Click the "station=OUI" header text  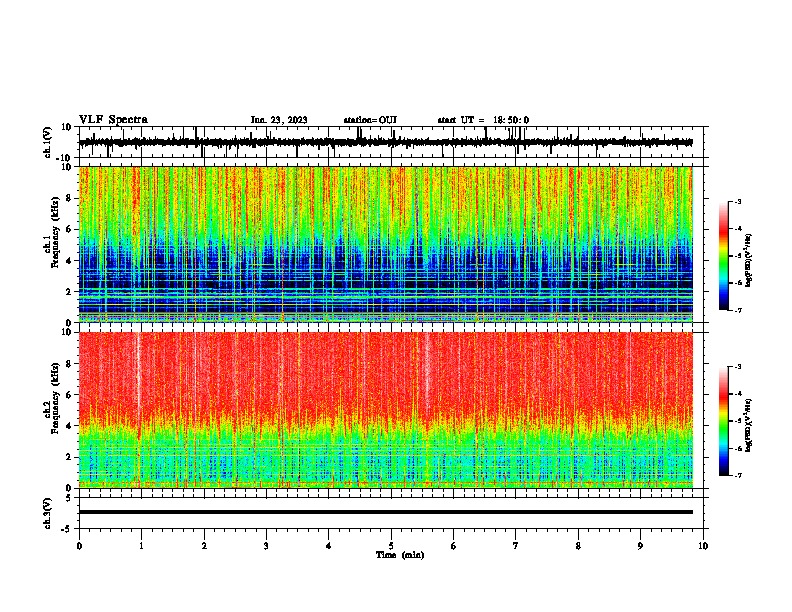tap(370, 120)
